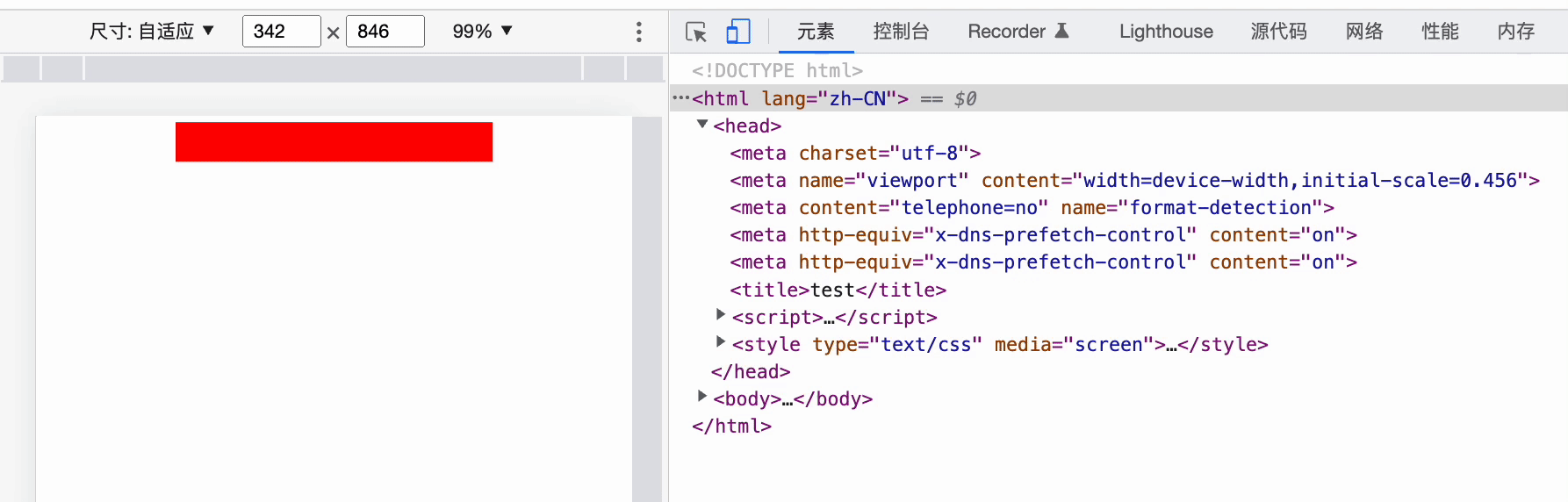The width and height of the screenshot is (1568, 502).
Task: Open the Lighthouse tab
Action: pos(1166,32)
